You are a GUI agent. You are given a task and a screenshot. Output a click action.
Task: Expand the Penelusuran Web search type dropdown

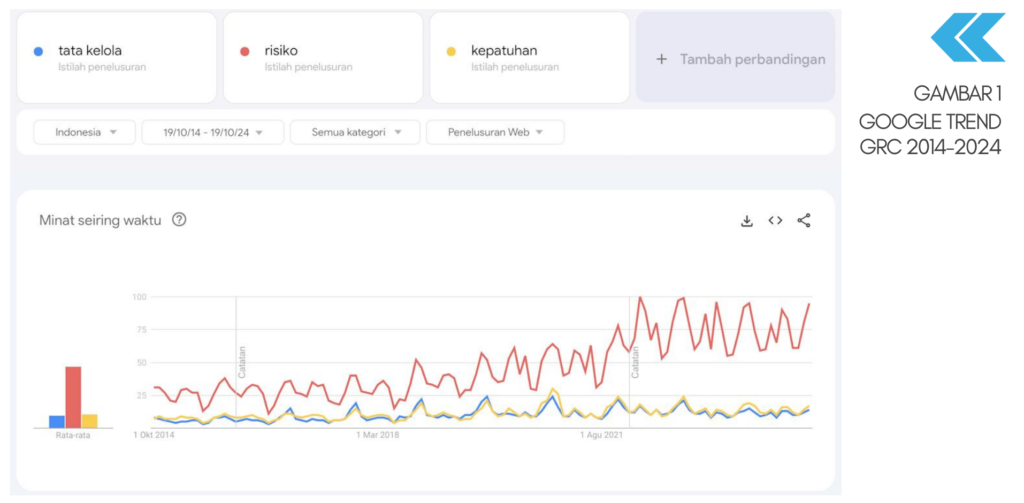(x=495, y=132)
